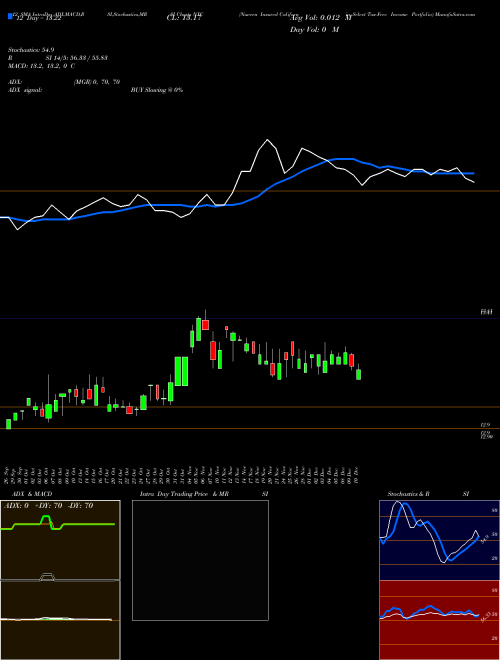Image resolution: width=500 pixels, height=660 pixels.
Task: Click the 'CL: 13.17' closing price label
Action: 184,19
